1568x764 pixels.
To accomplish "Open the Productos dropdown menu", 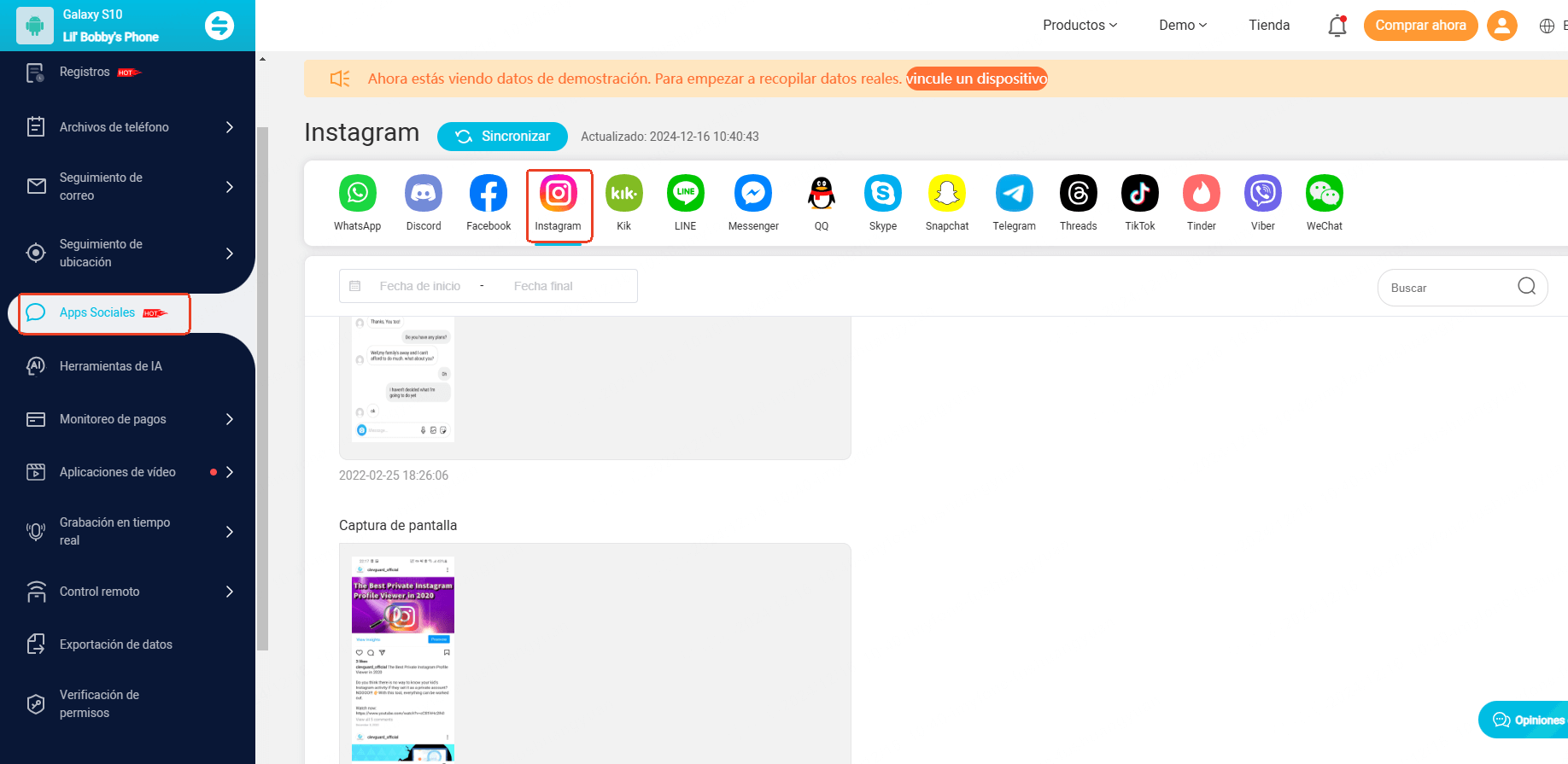I will 1079,26.
